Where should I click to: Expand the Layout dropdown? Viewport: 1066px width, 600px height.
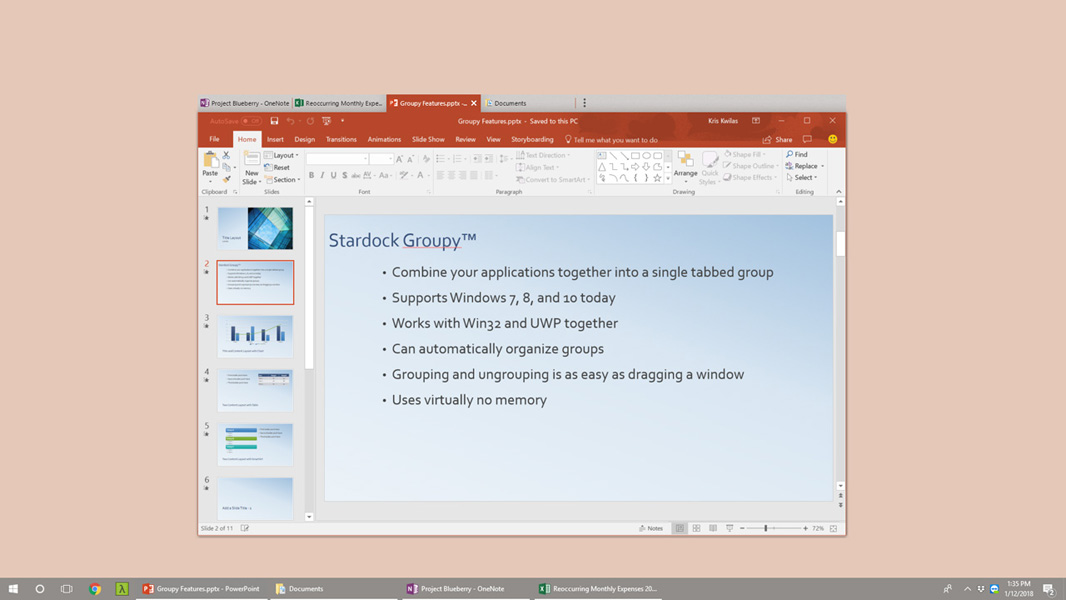284,155
